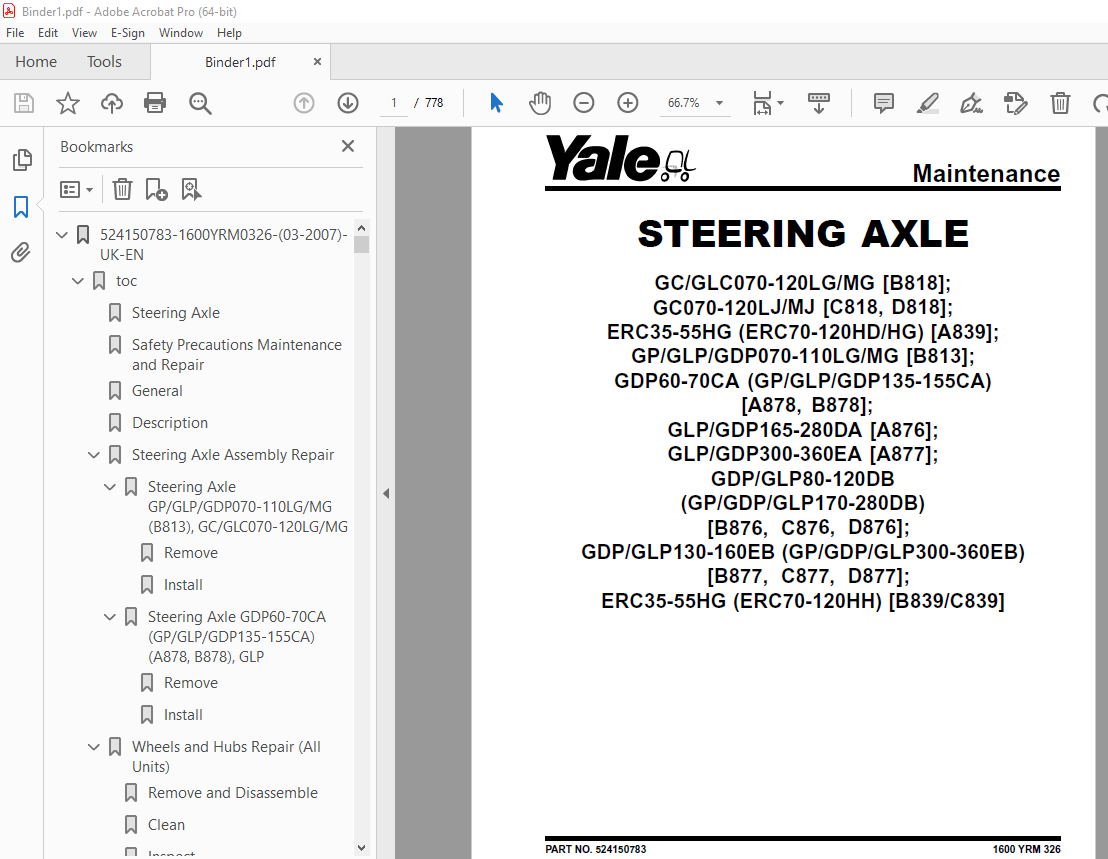Switch to the Tools tab

coord(105,62)
